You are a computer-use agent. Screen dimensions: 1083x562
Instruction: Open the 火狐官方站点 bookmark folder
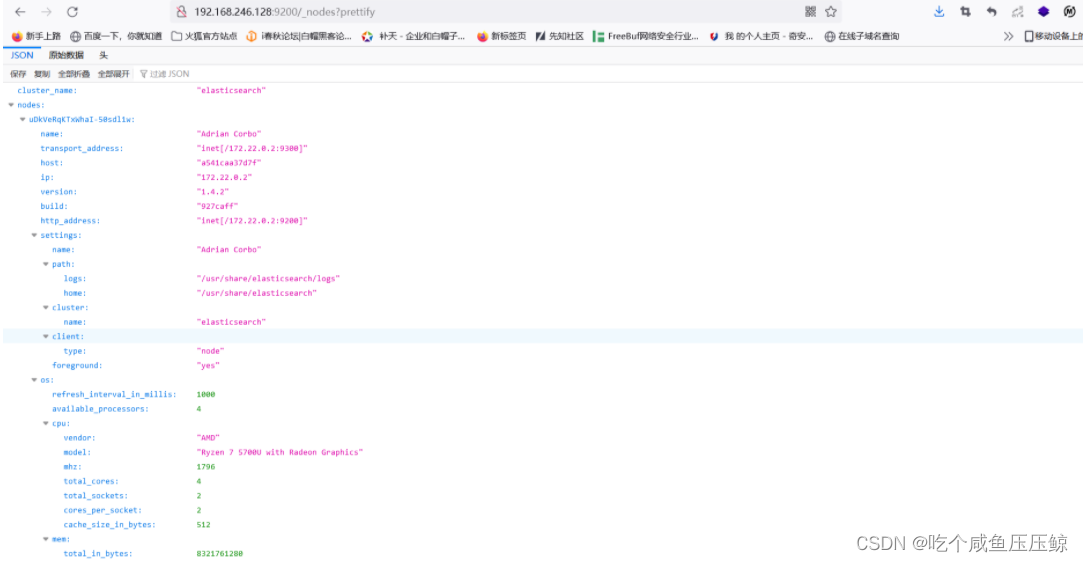coord(204,36)
